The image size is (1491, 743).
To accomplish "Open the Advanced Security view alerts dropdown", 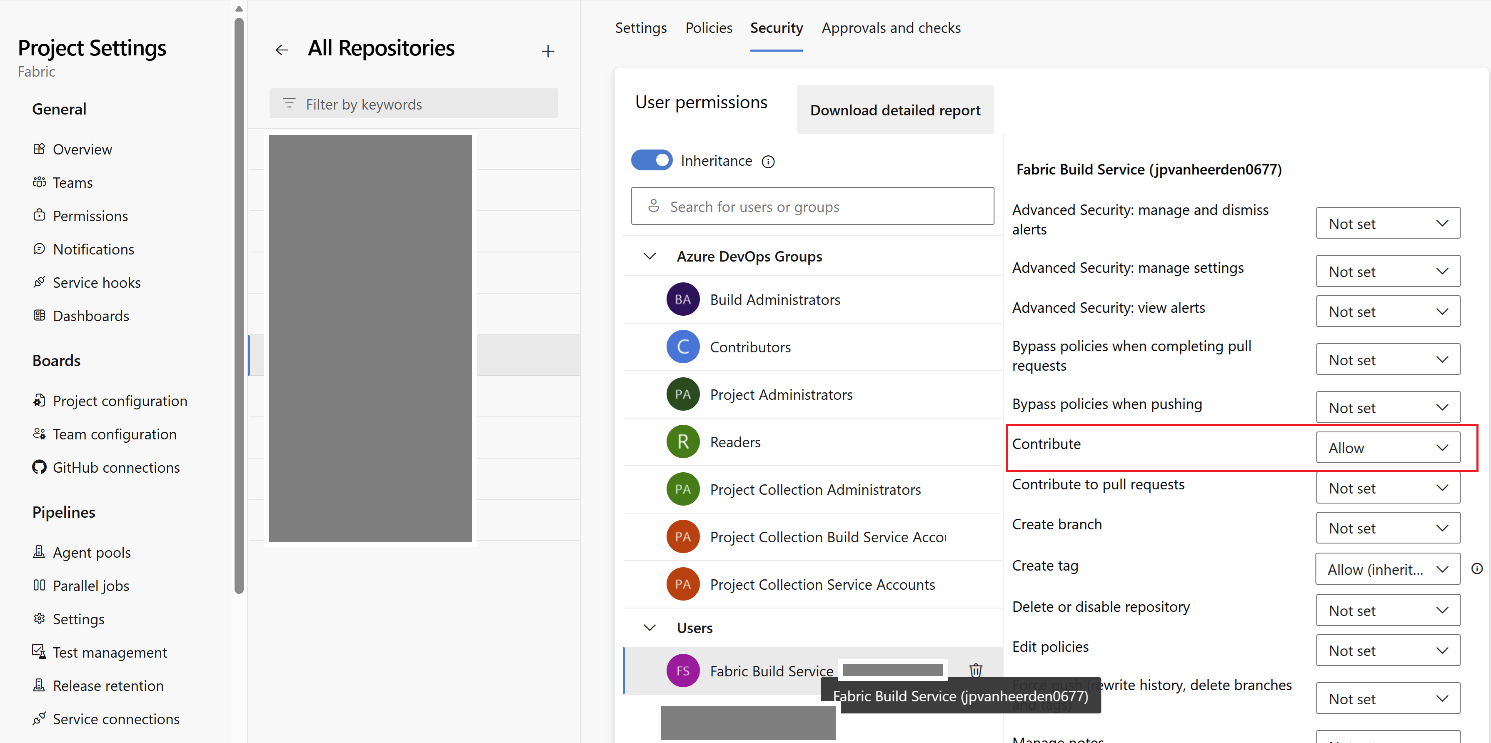I will pos(1388,312).
